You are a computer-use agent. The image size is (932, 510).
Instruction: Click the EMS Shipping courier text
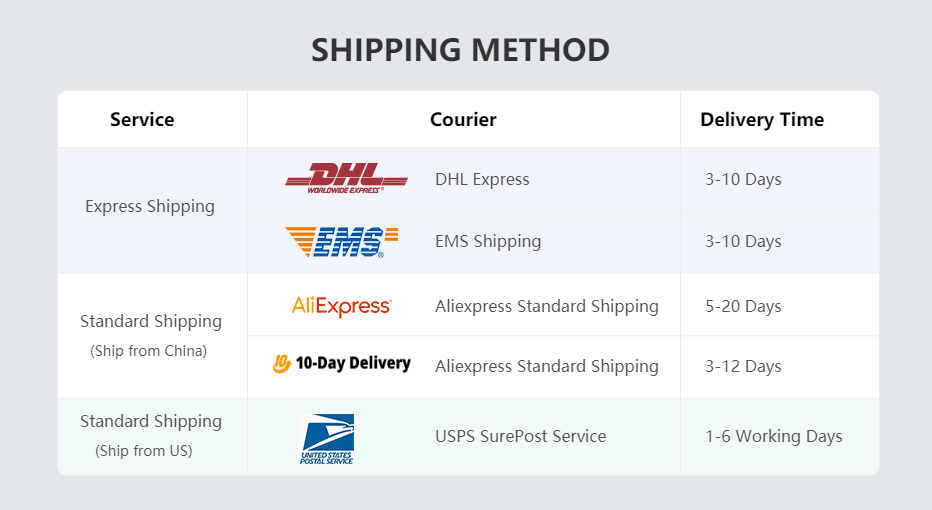point(488,241)
